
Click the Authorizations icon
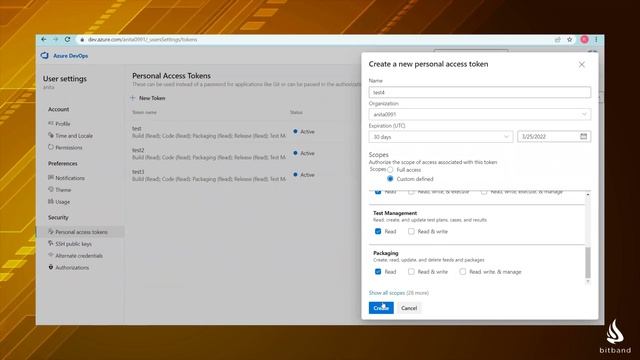[x=51, y=267]
